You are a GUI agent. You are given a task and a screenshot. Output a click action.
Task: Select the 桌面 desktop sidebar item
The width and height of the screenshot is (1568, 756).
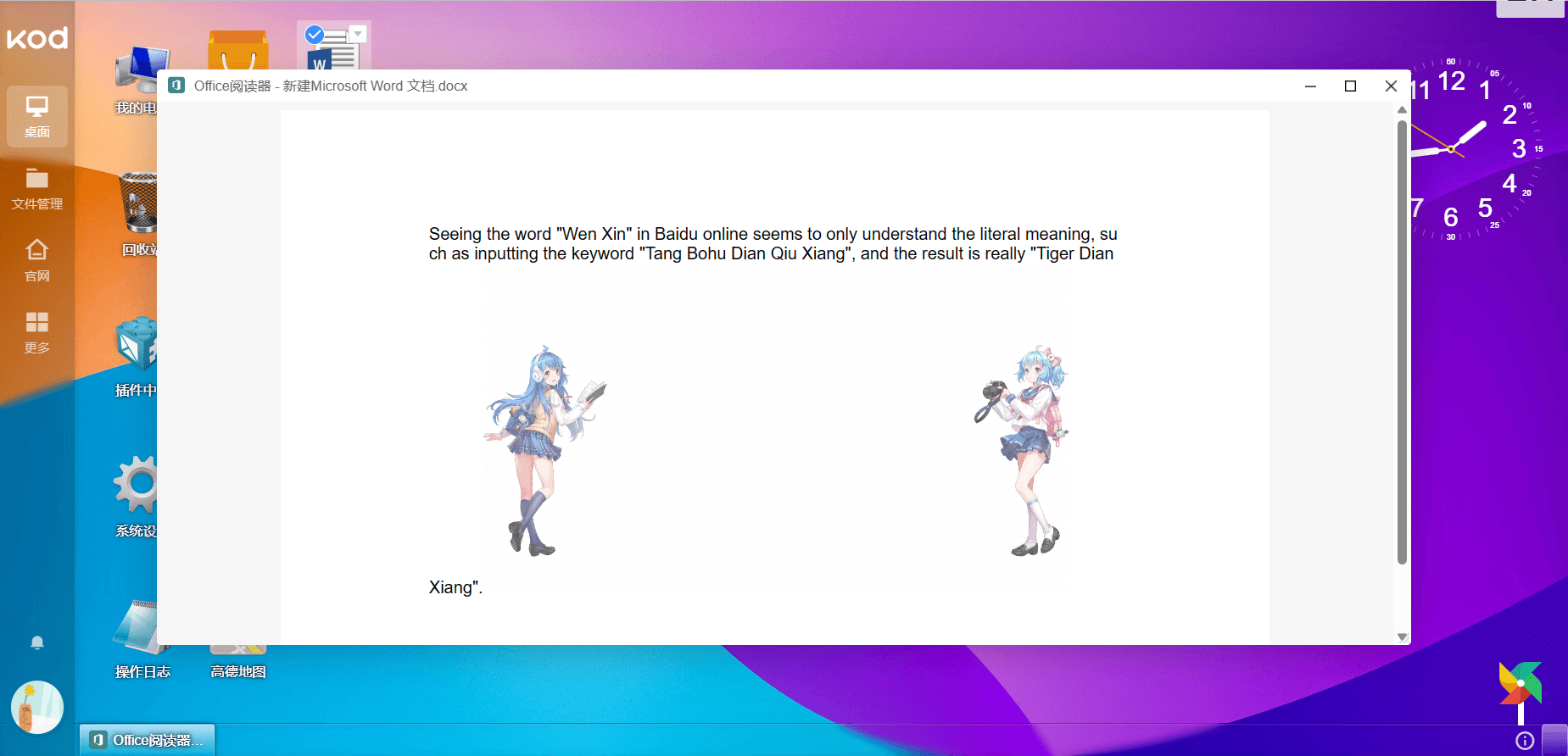point(37,116)
